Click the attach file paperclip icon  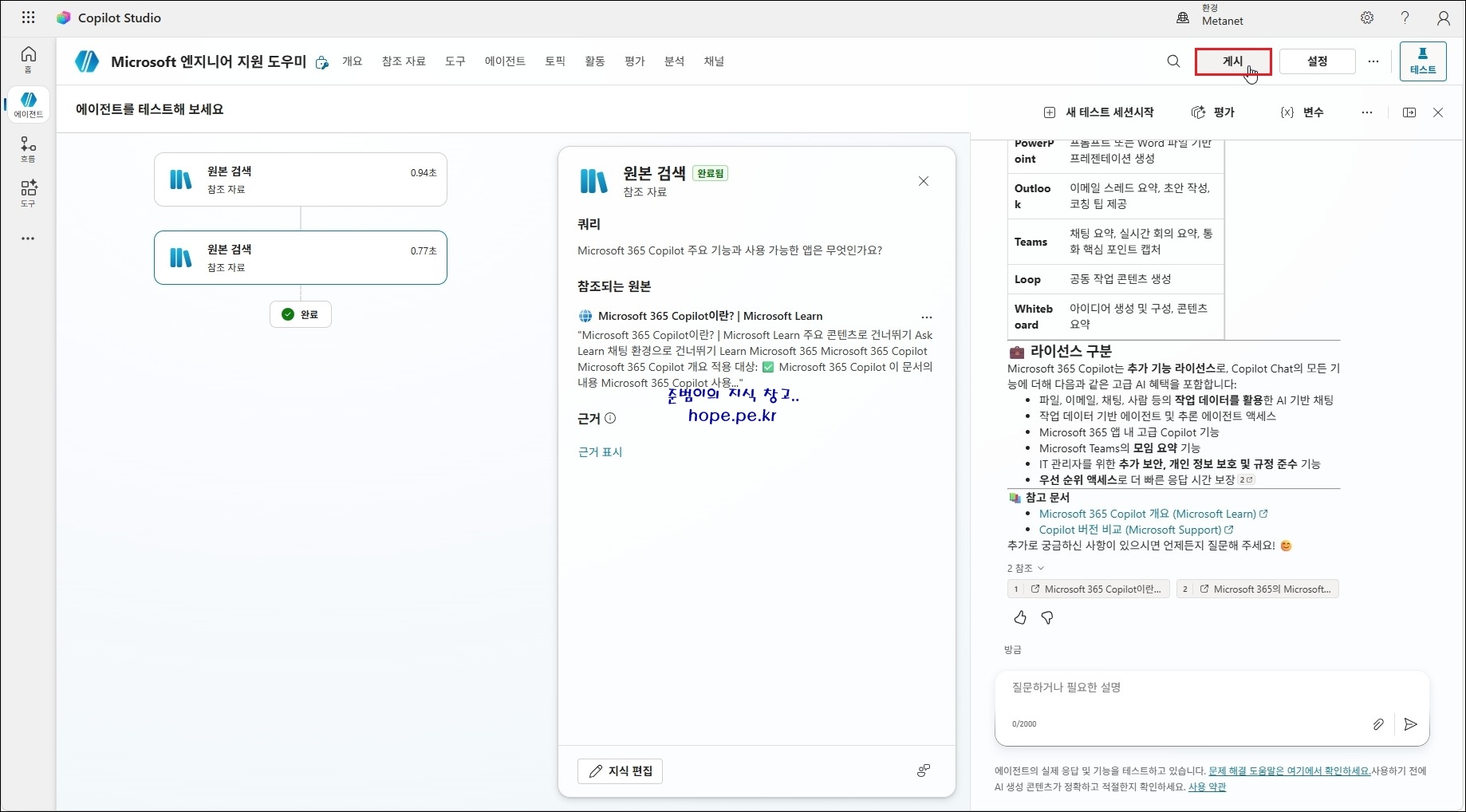1378,724
